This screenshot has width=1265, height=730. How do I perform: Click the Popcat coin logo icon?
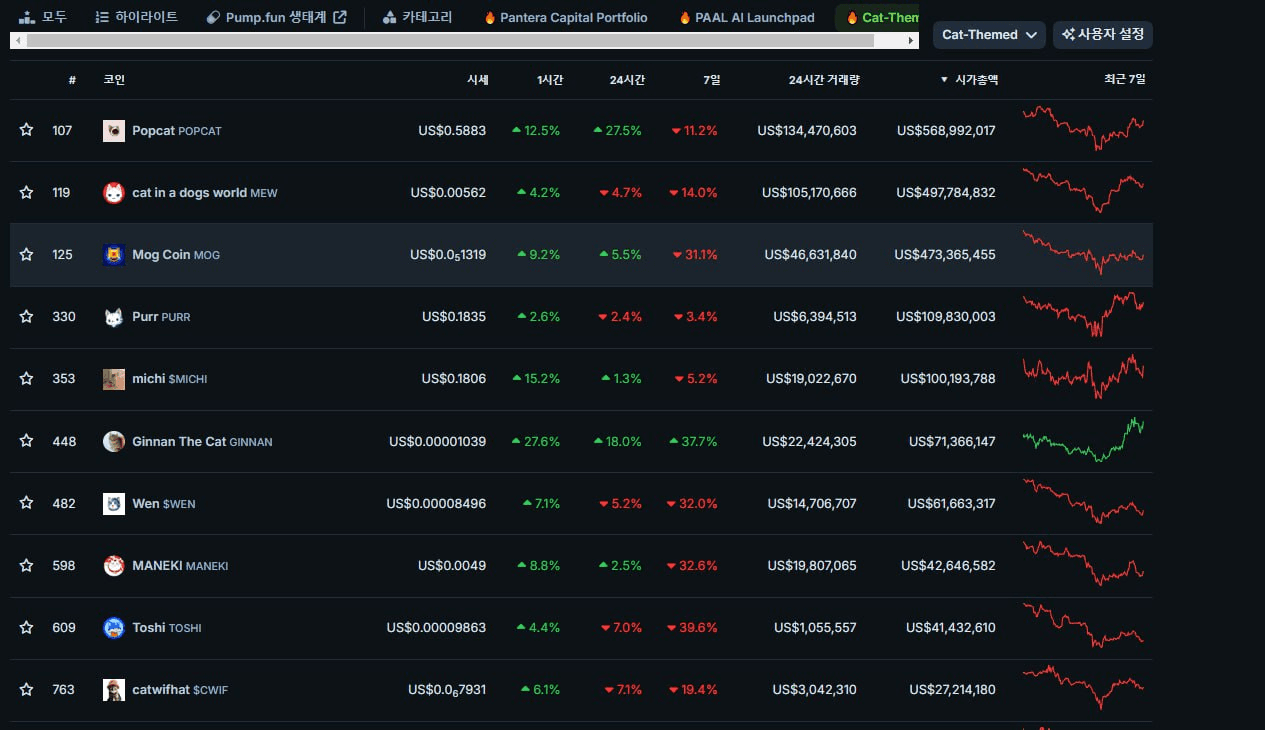[x=114, y=131]
